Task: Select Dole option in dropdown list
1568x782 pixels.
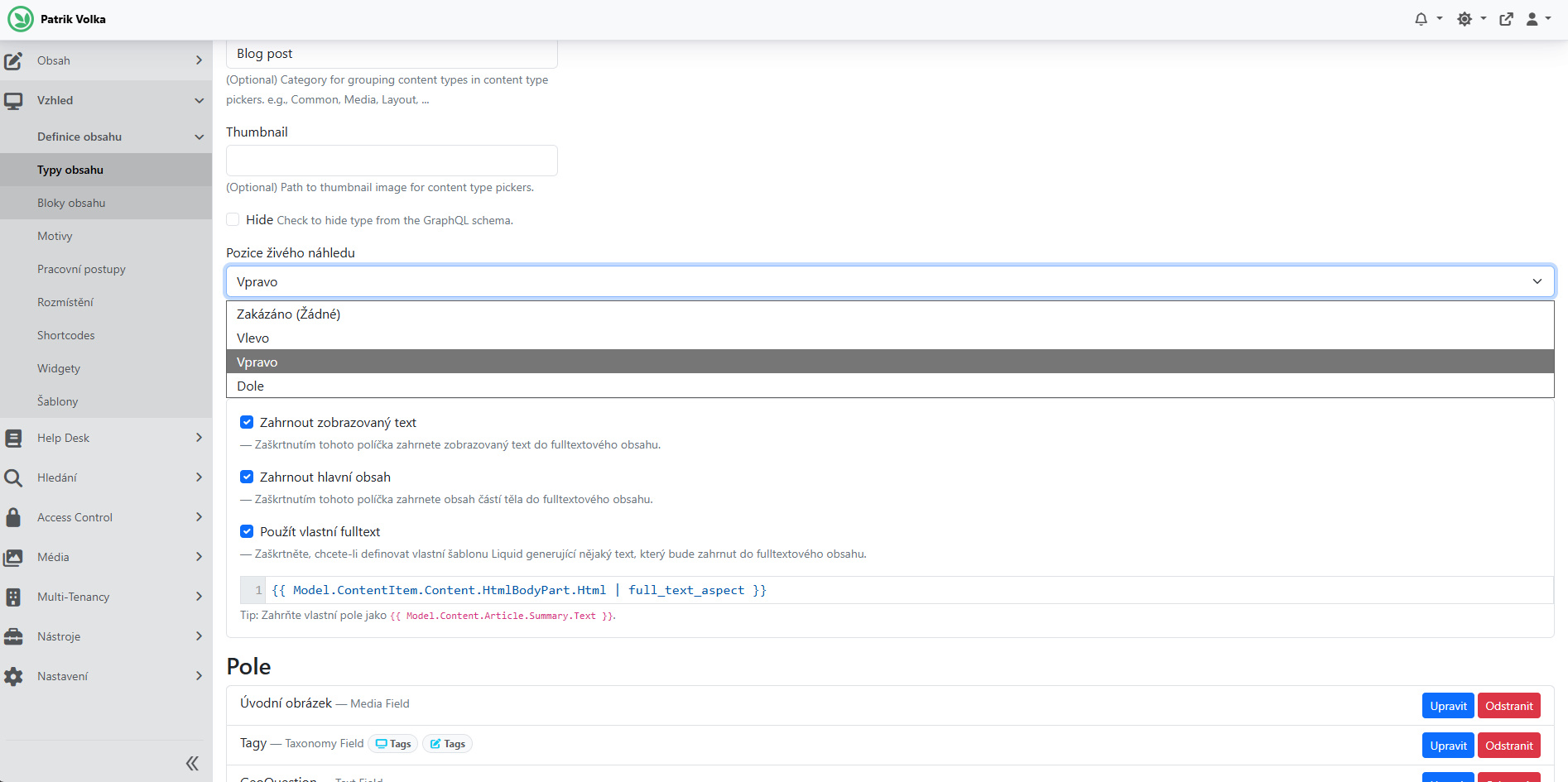Action: click(x=890, y=386)
